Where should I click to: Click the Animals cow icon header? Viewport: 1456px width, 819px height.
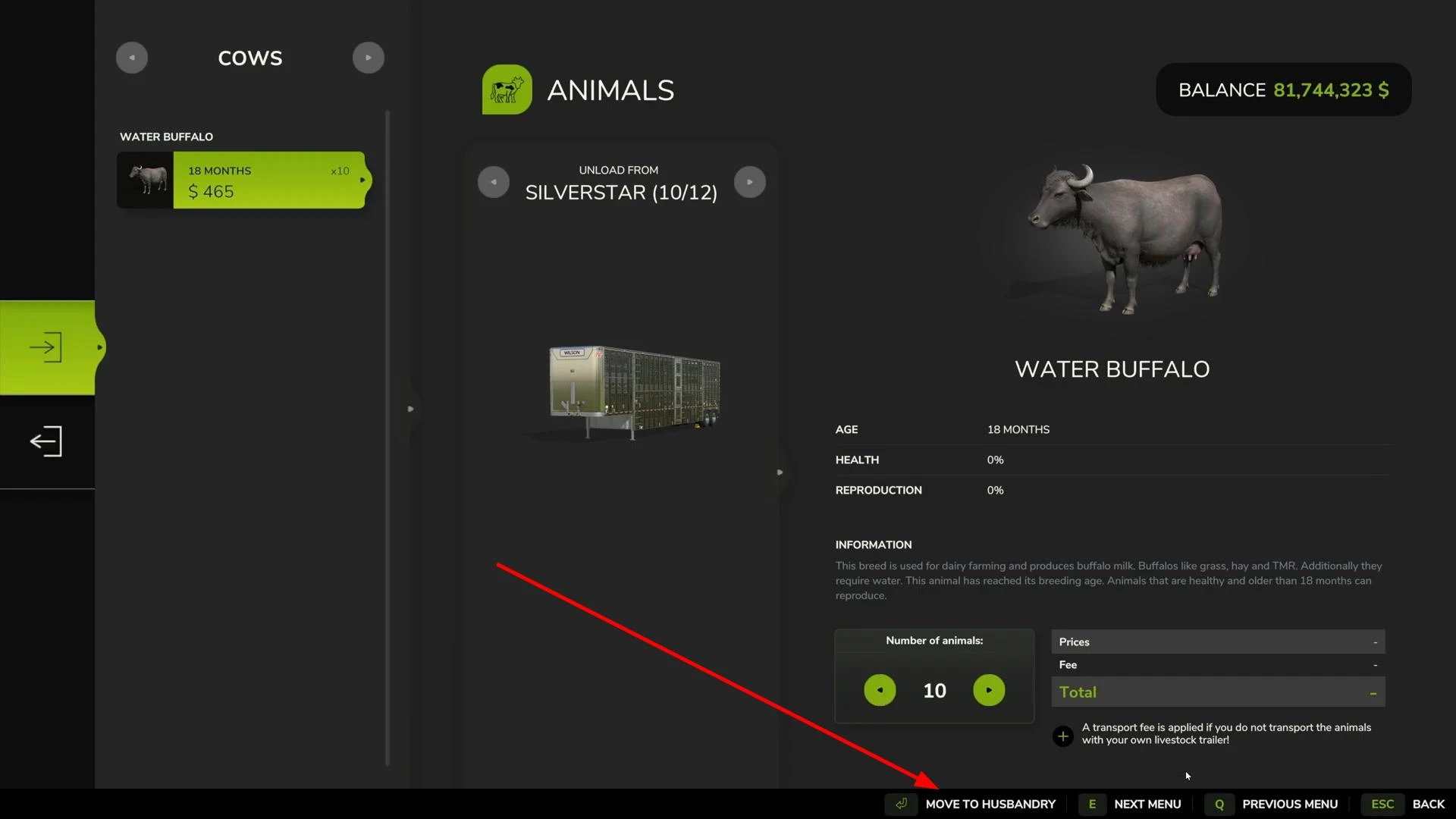pyautogui.click(x=507, y=89)
